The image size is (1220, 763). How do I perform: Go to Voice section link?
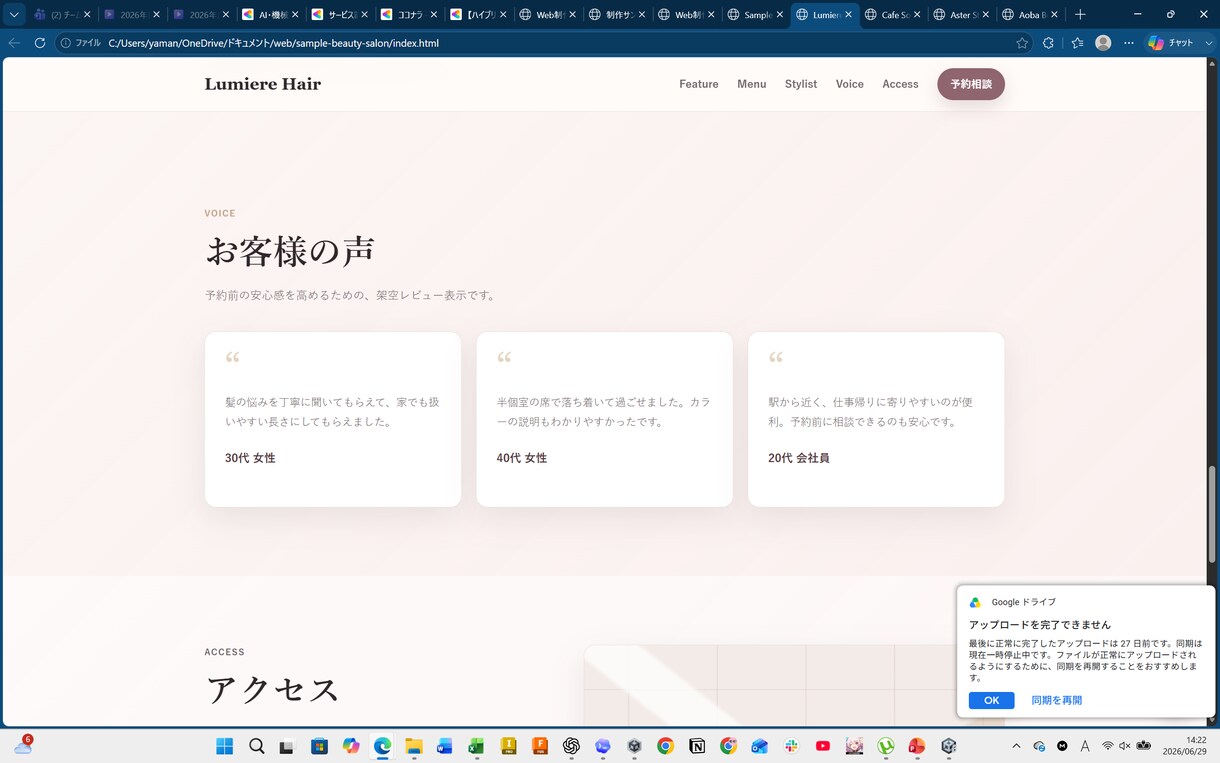(x=850, y=84)
